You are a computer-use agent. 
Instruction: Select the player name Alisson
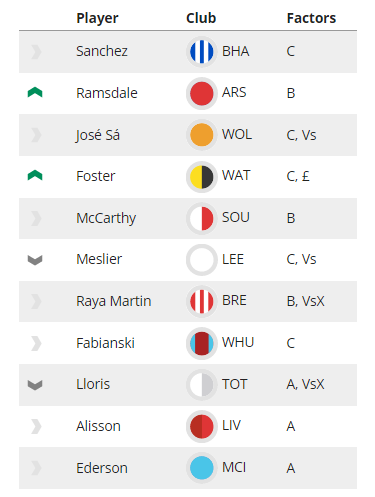point(98,426)
